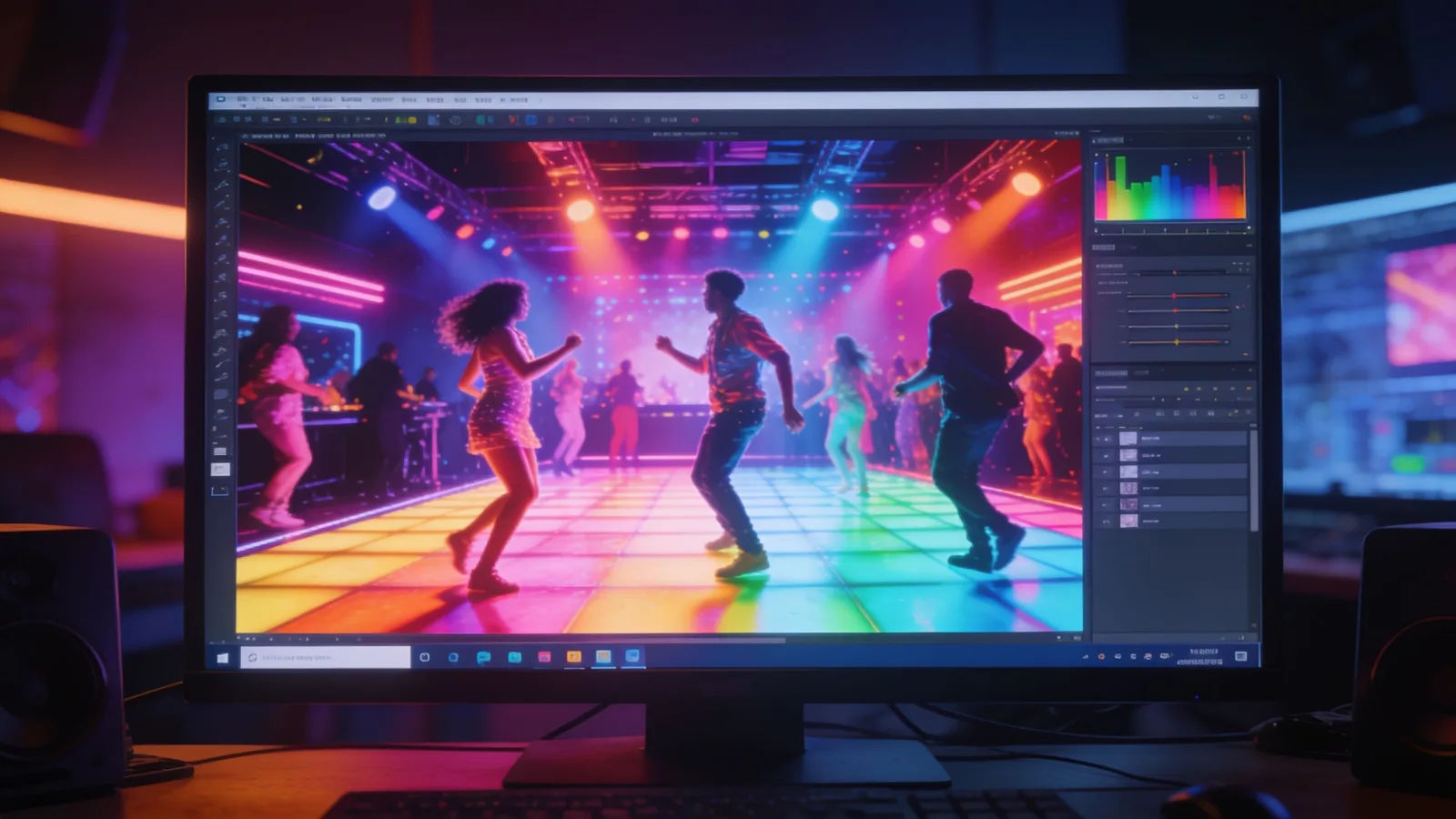Select the bottom layer's thumbnail
The width and height of the screenshot is (1456, 819).
click(x=1128, y=521)
